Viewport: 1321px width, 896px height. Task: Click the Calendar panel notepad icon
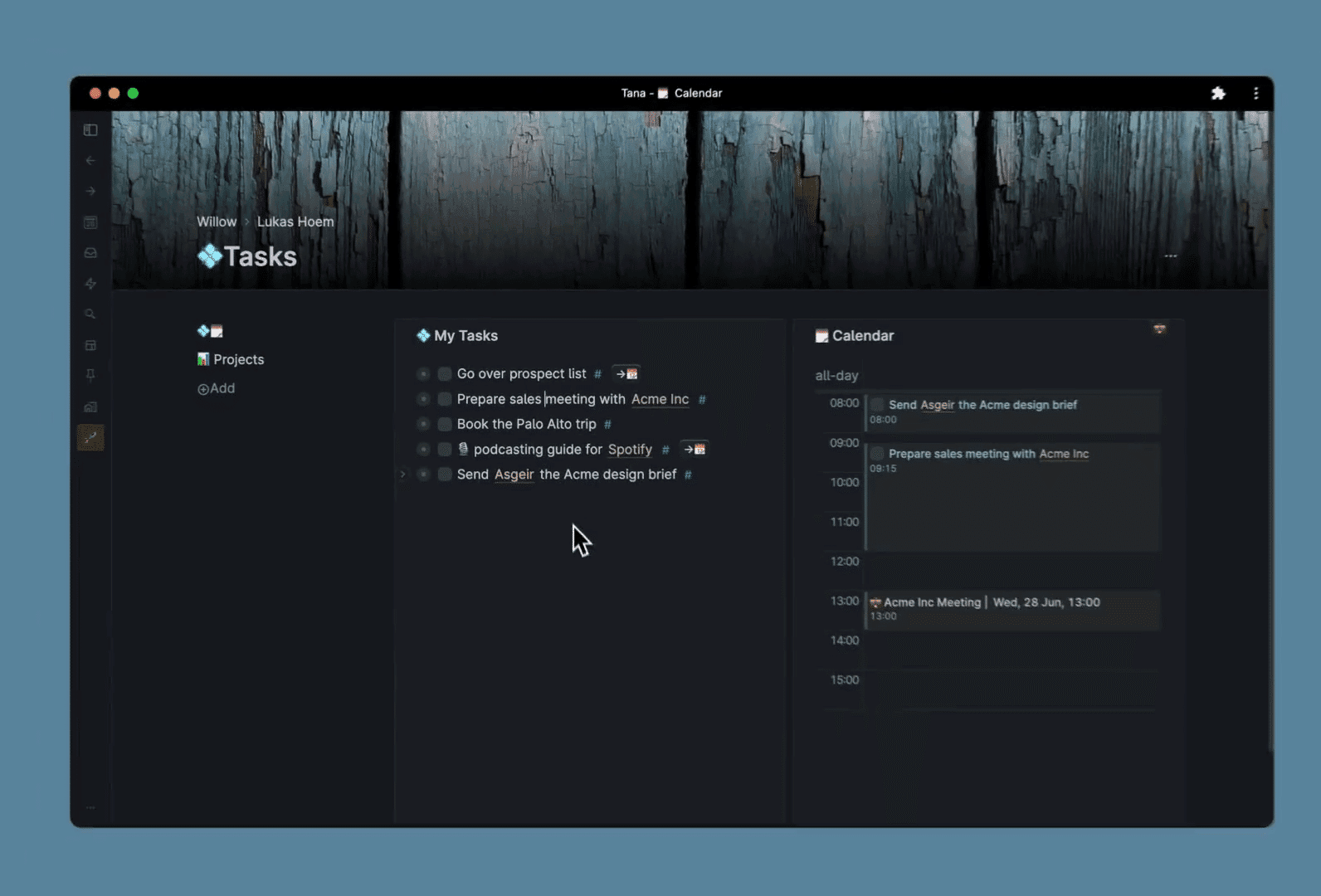pyautogui.click(x=821, y=336)
